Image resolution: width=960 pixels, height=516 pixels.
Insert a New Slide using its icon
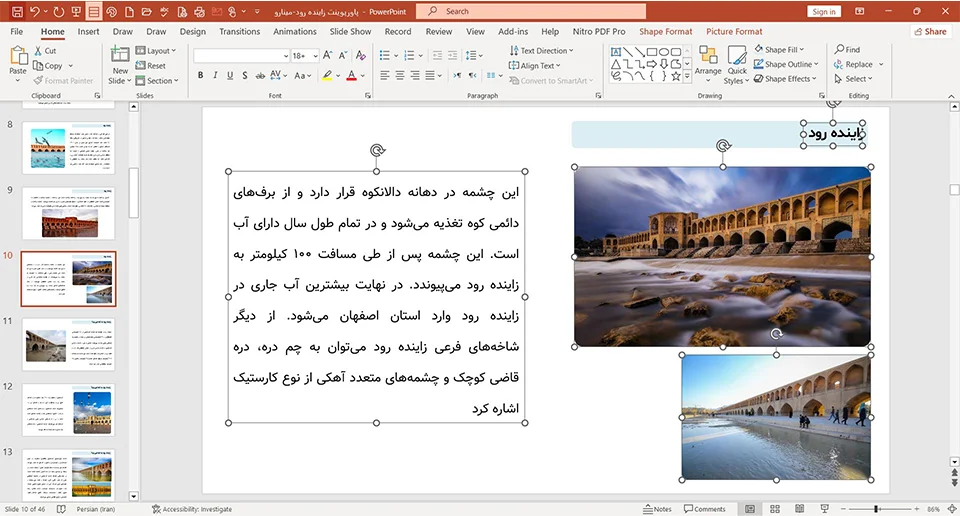click(x=120, y=54)
